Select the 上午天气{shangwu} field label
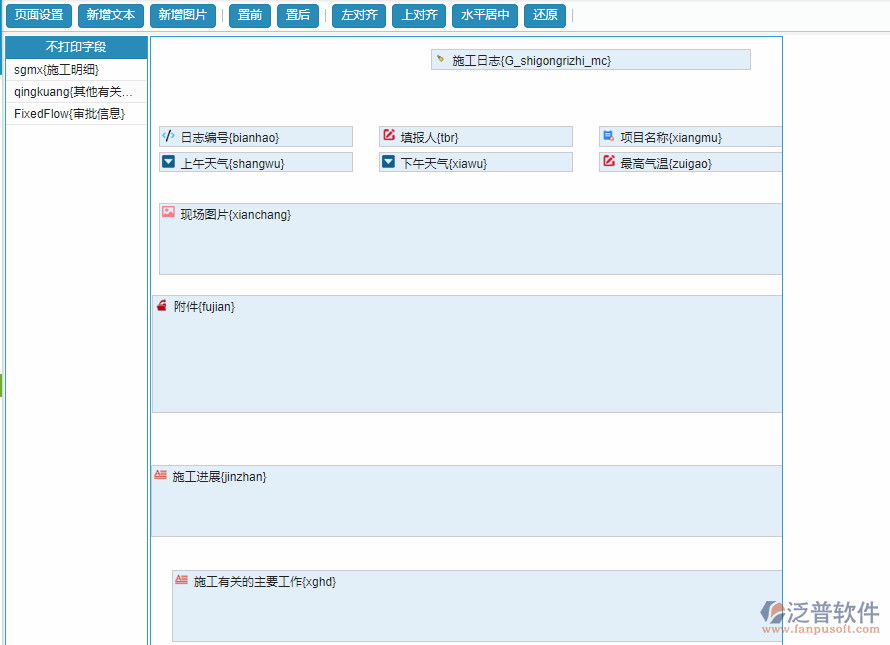Viewport: 890px width, 645px height. coord(232,164)
